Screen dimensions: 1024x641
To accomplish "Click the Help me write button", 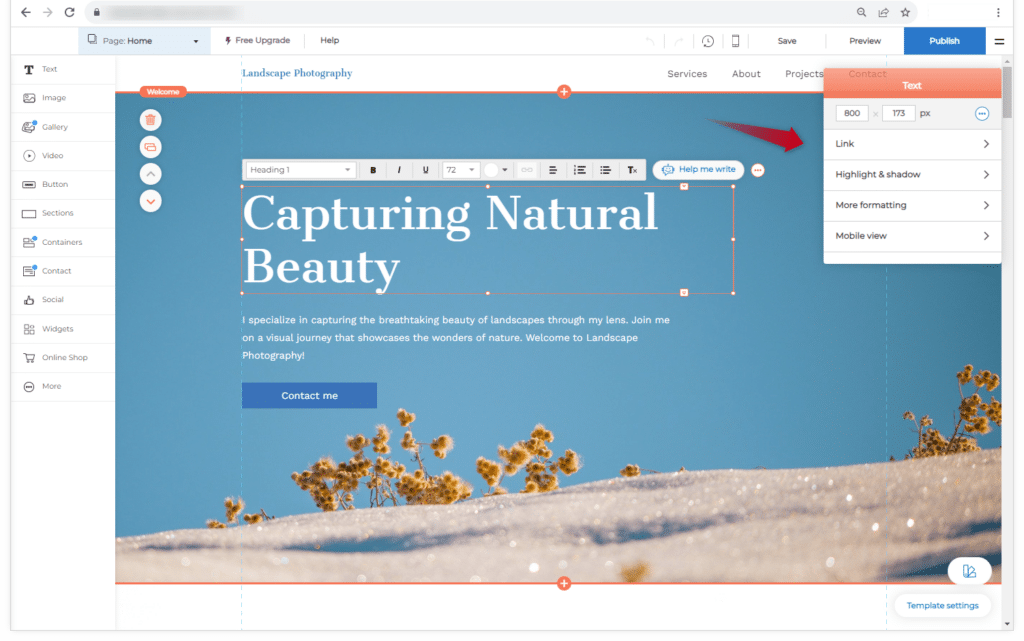I will [x=698, y=170].
